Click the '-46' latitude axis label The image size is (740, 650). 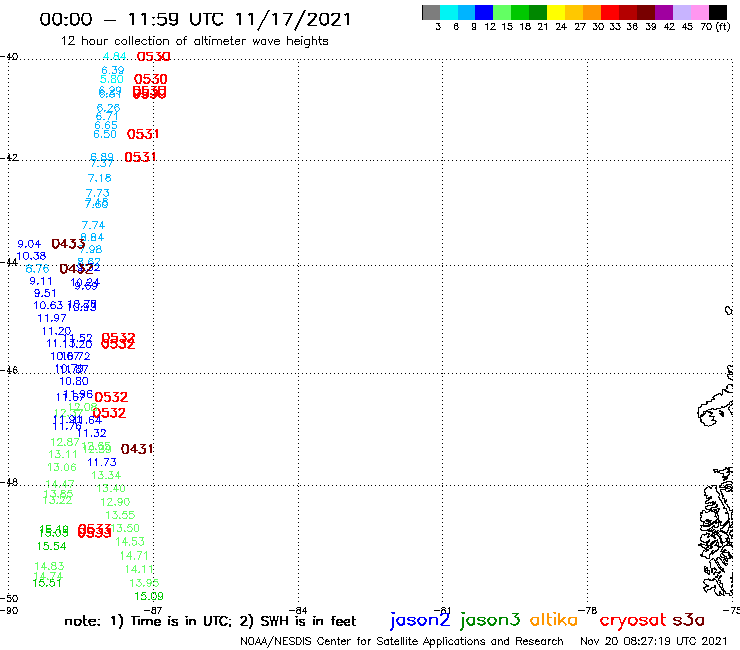tap(9, 370)
